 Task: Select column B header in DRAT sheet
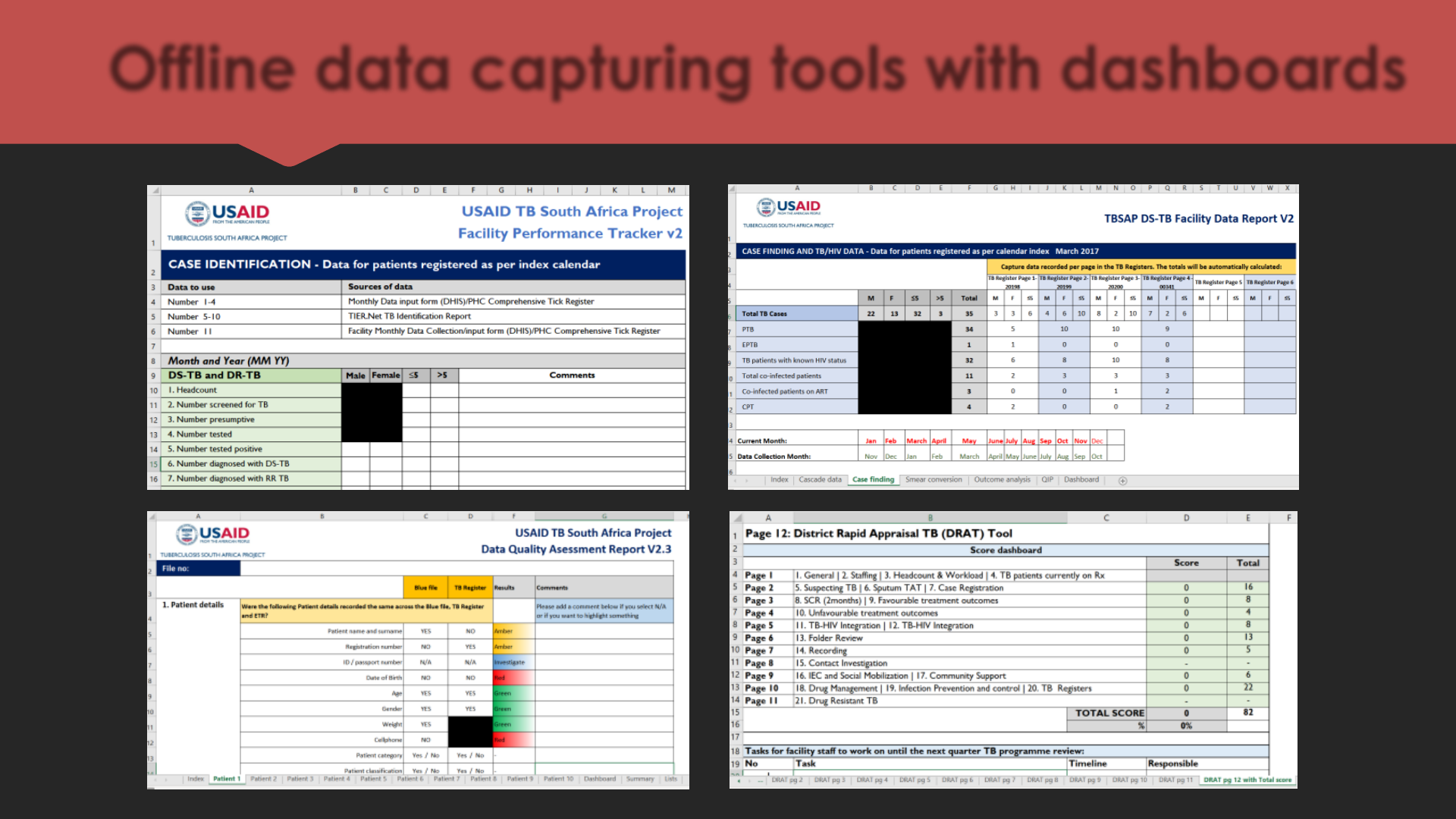(930, 518)
